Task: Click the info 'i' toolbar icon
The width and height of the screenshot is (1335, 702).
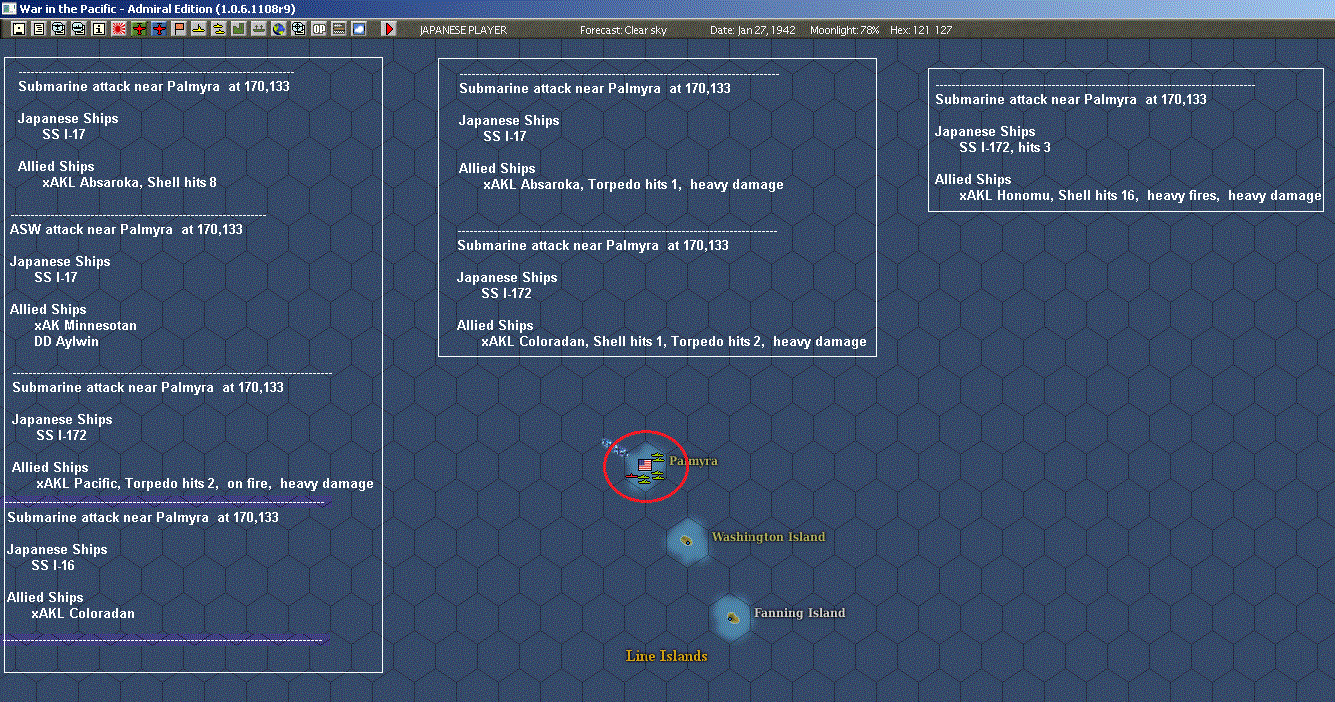Action: (98, 29)
